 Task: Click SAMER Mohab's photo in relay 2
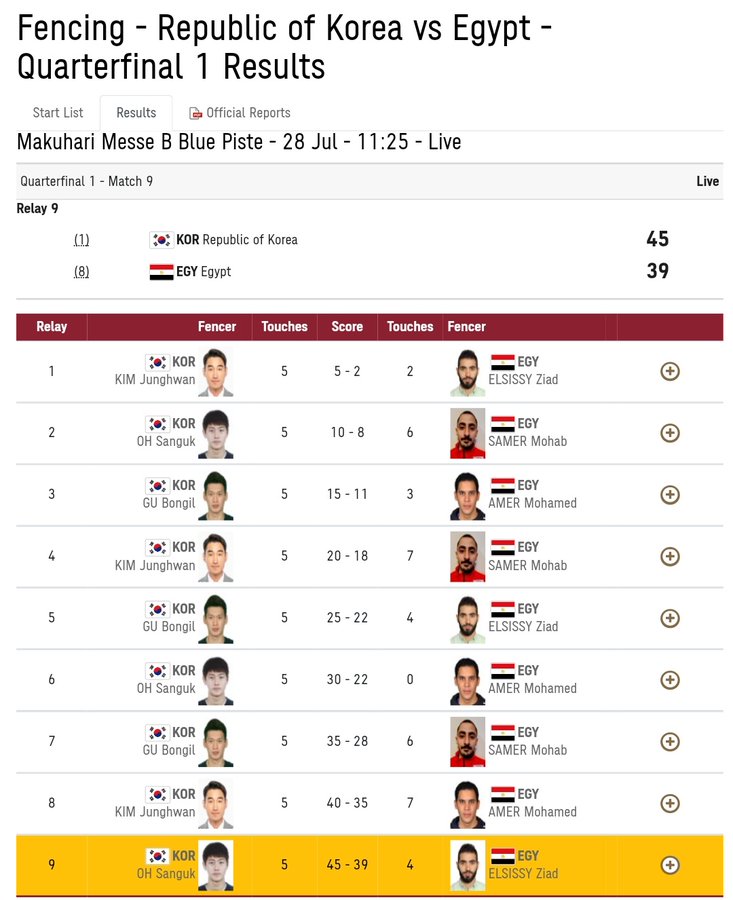[467, 433]
